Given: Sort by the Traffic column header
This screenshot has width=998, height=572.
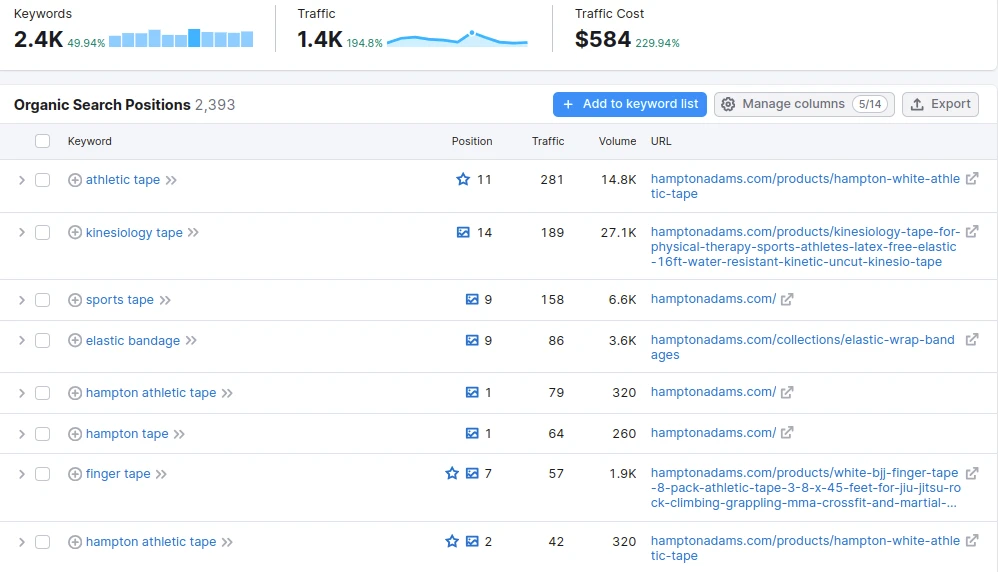Looking at the screenshot, I should point(548,141).
